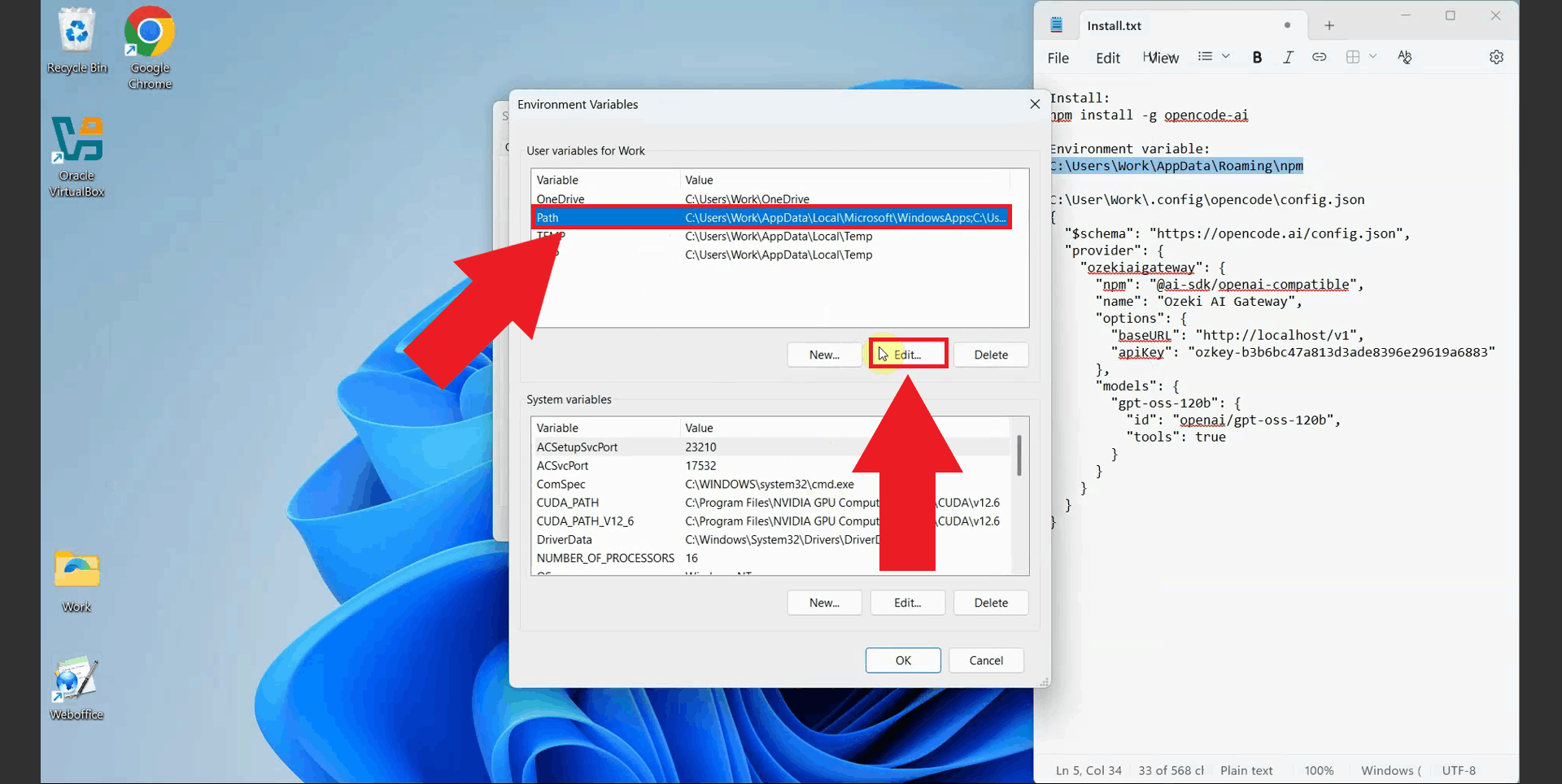Screen dimensions: 1562x784
Task: Click Delete under System variables
Action: pyautogui.click(x=990, y=603)
